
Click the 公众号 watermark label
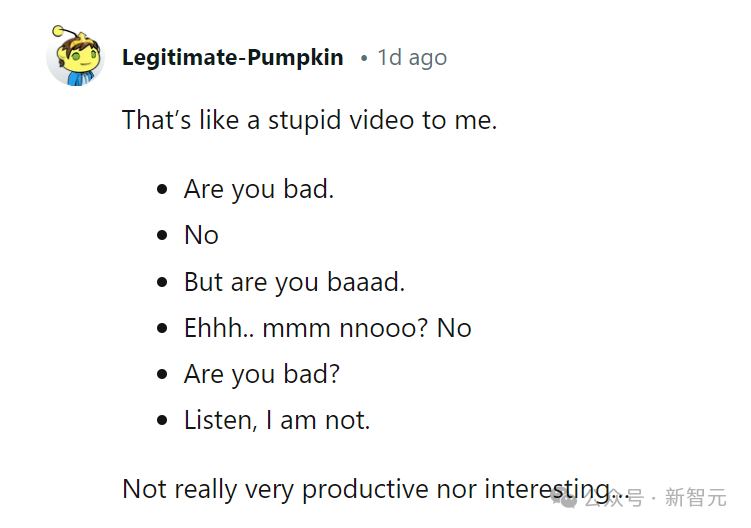[614, 498]
